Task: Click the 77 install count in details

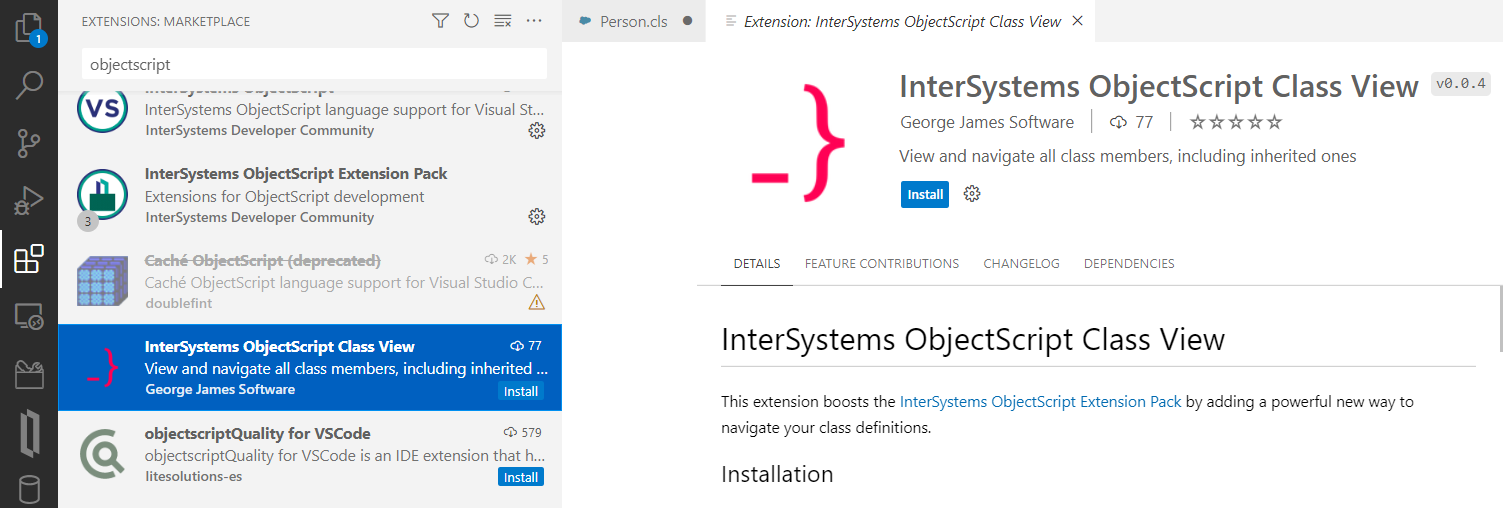Action: click(x=1132, y=122)
